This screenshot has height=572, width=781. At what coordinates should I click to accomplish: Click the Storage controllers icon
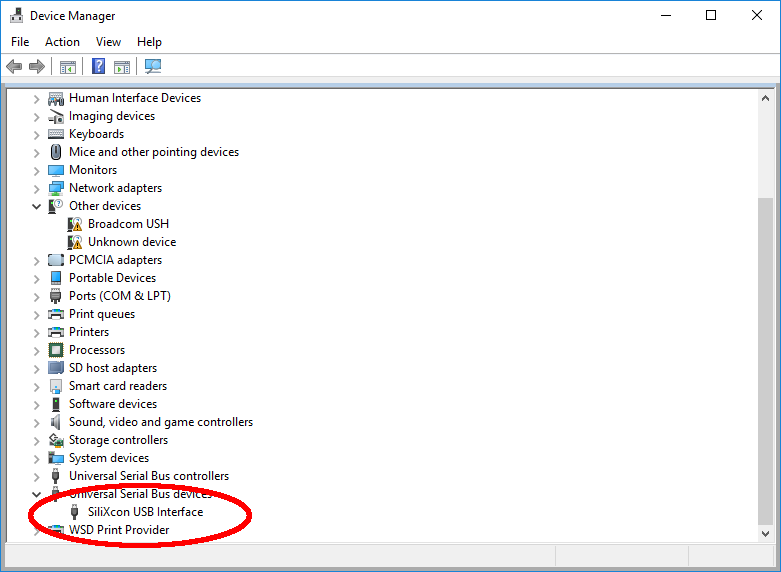pos(56,440)
